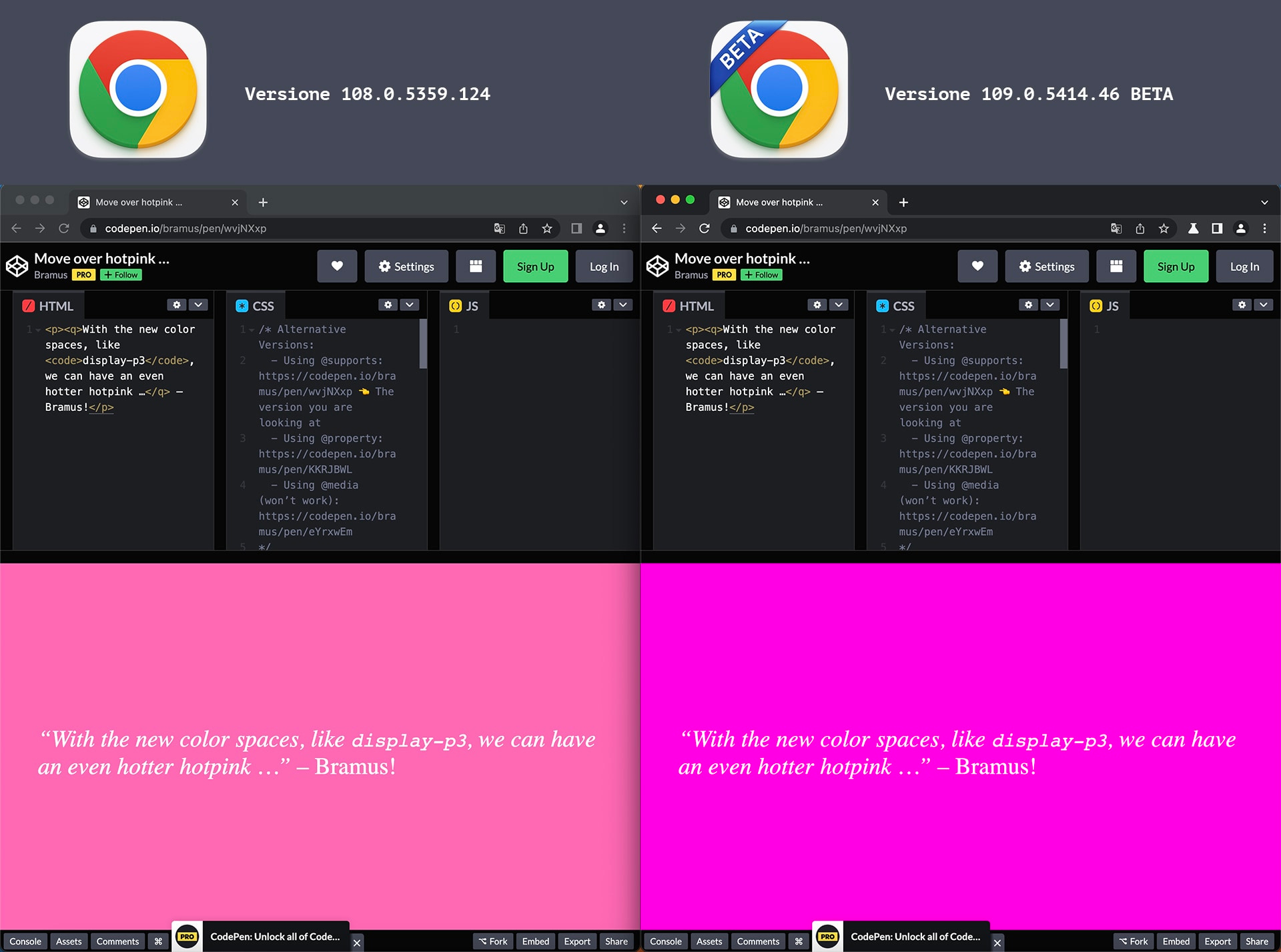Open Bramus author link in right Beta window

pyautogui.click(x=691, y=275)
